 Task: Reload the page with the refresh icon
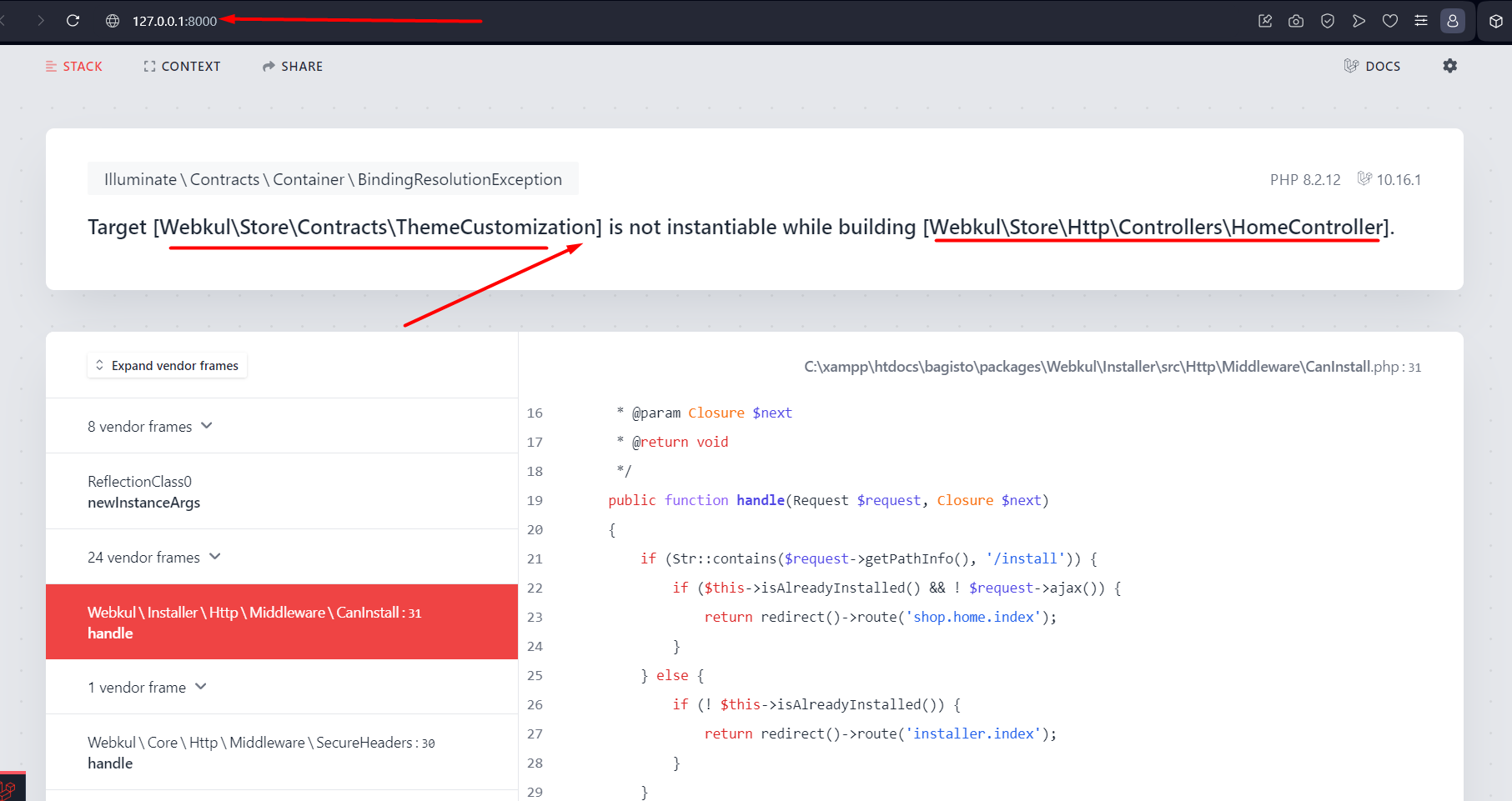(x=73, y=21)
